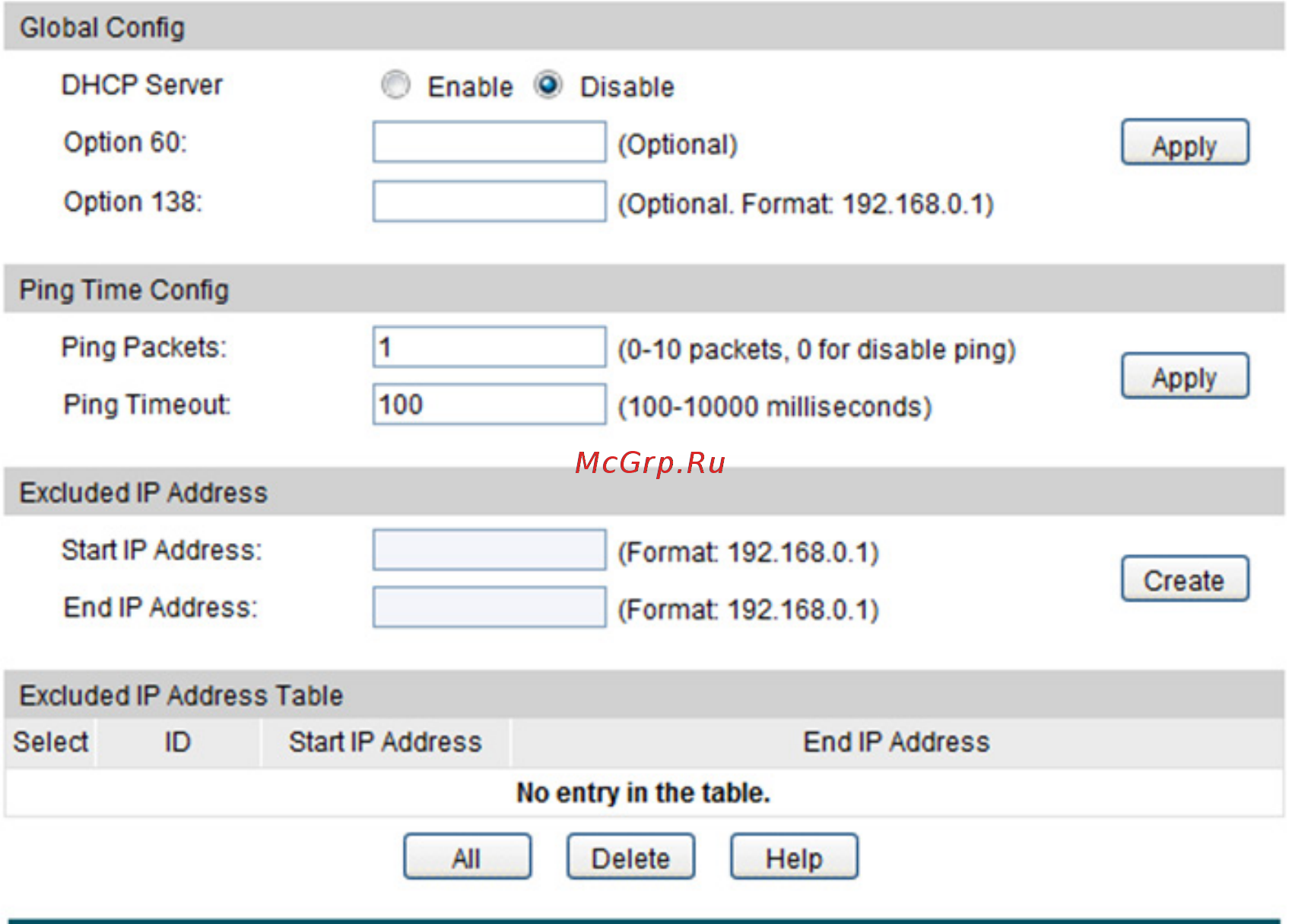Screen dimensions: 1292x924
Task: Click the '(100-10000 milliseconds)' hint text
Action: point(775,407)
